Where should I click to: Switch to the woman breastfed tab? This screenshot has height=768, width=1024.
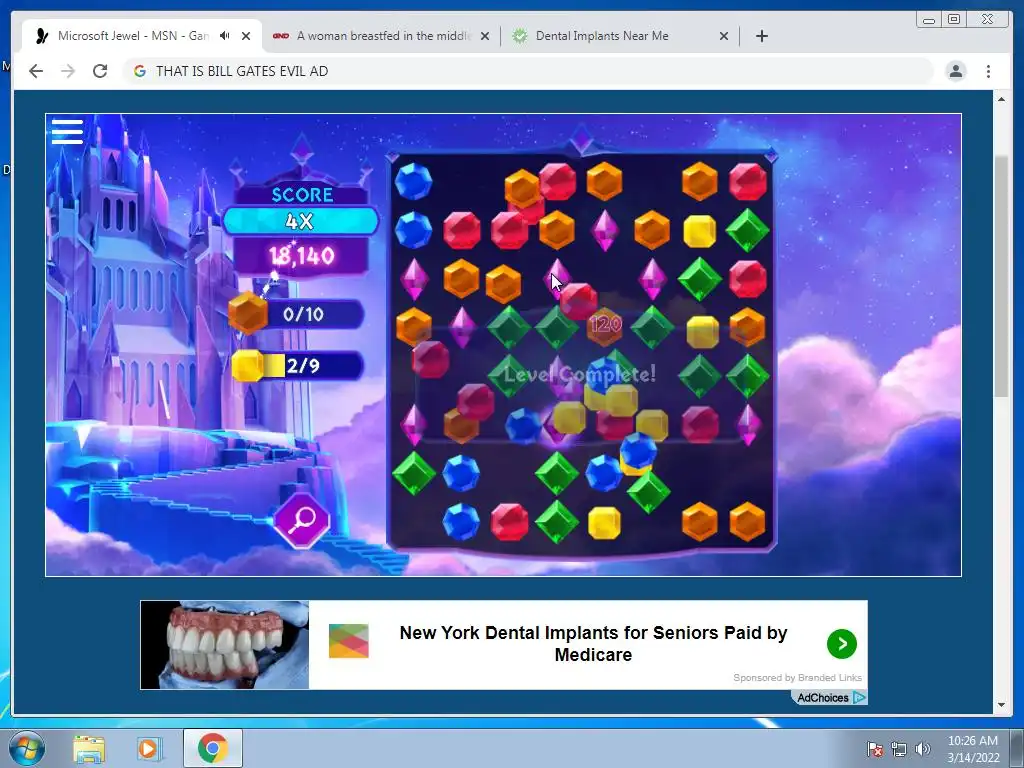click(382, 36)
